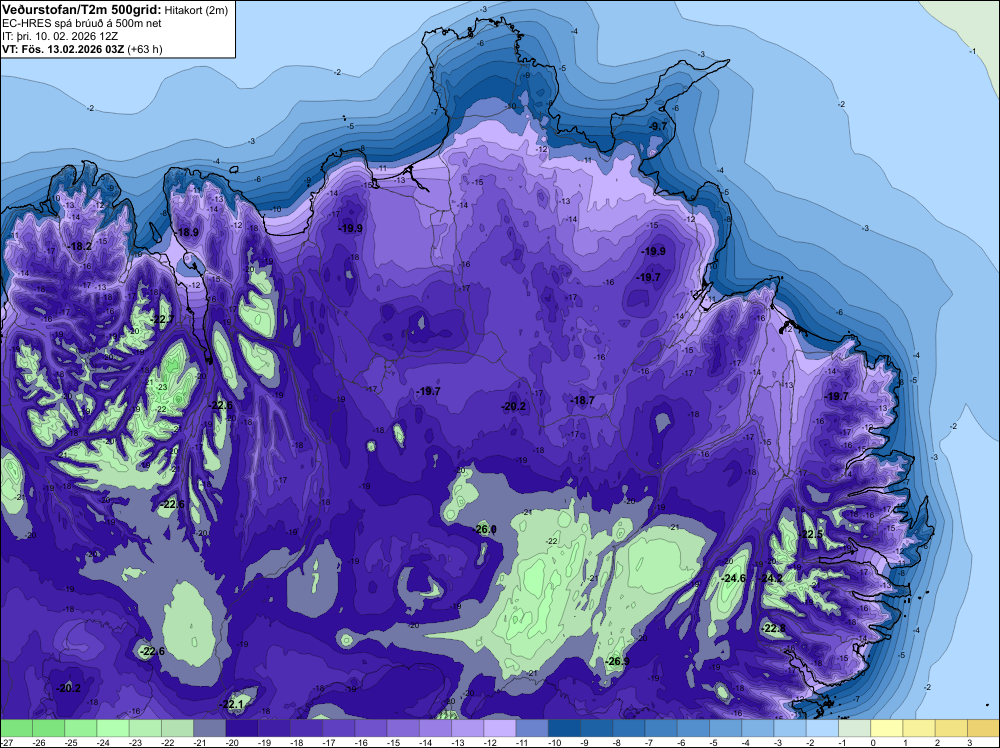
Task: Click the bold -18.2 temperature value
Action: 80,246
